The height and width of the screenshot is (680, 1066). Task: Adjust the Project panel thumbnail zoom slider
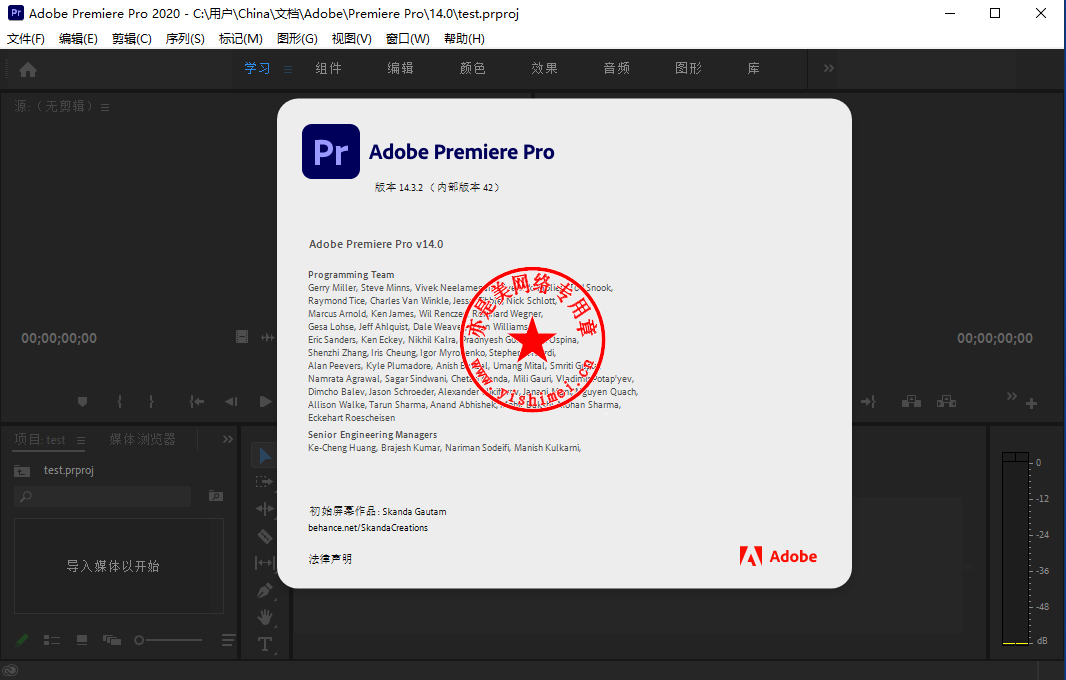[x=169, y=640]
